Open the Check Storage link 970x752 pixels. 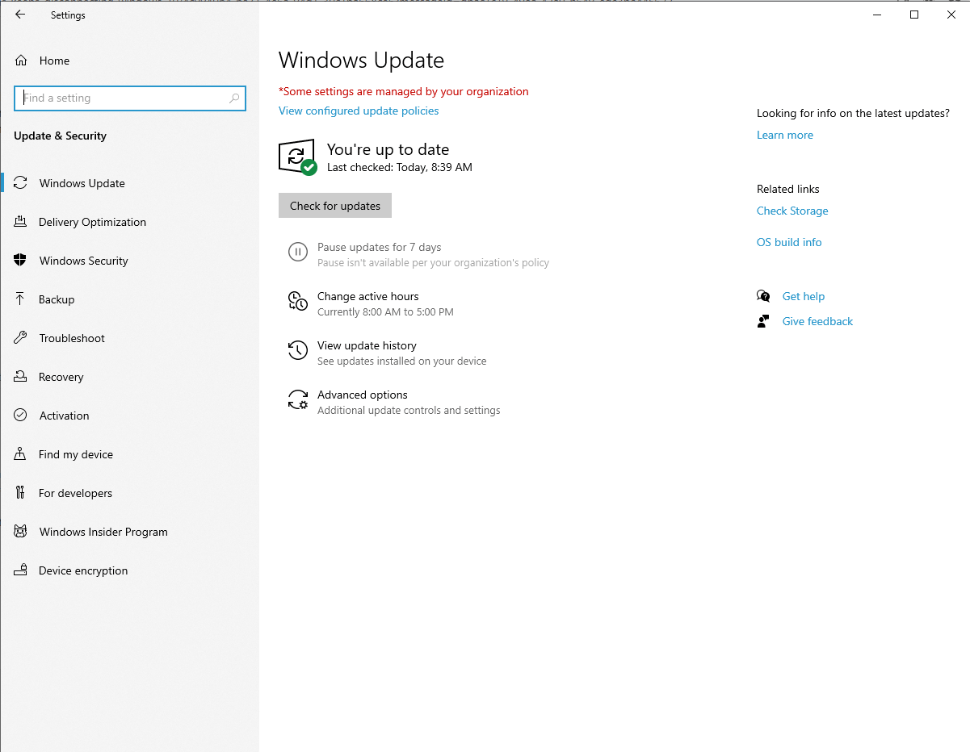pyautogui.click(x=792, y=211)
